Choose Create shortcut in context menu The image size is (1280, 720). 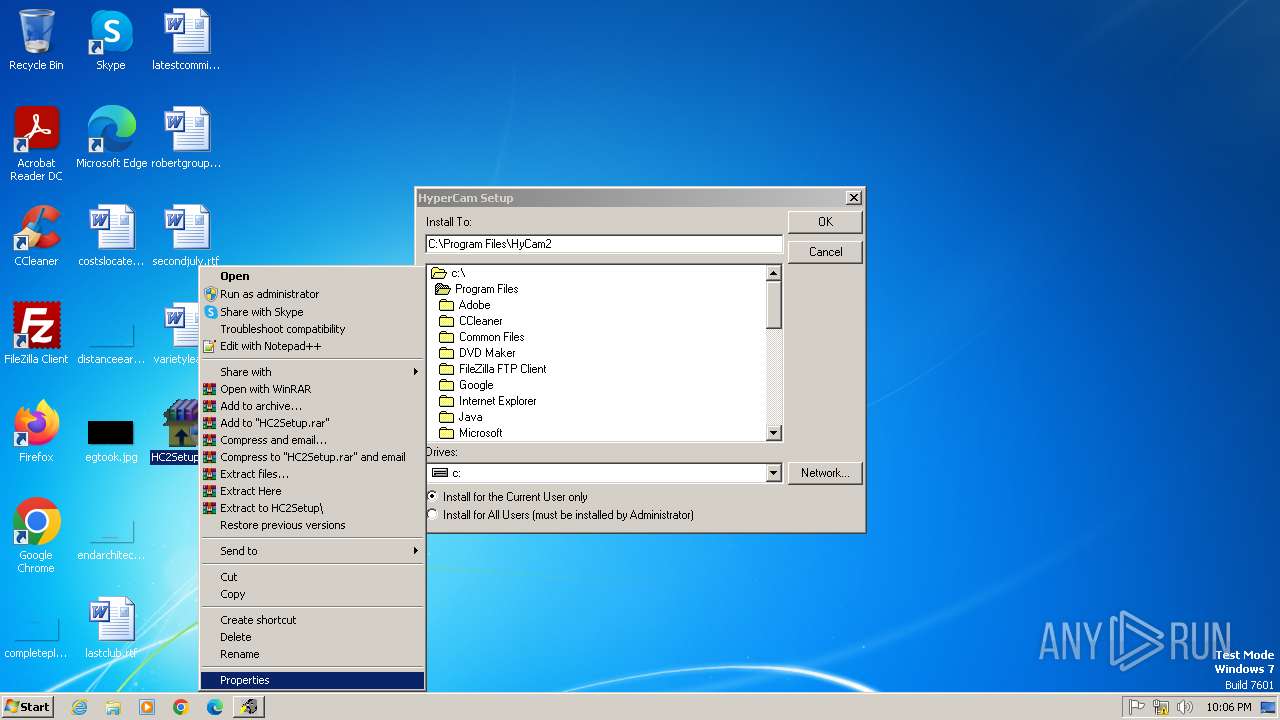coord(312,620)
